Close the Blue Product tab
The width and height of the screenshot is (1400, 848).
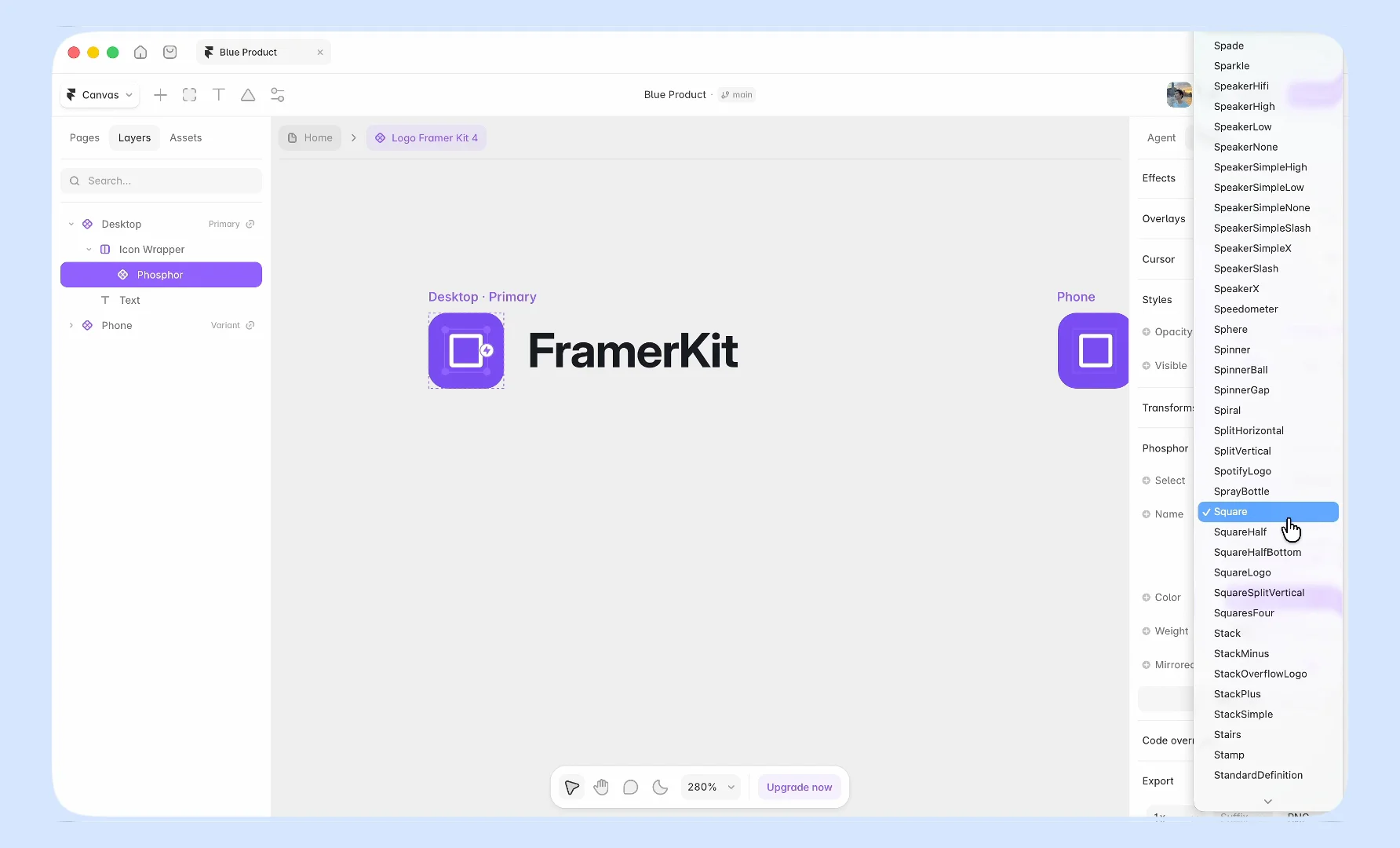320,53
